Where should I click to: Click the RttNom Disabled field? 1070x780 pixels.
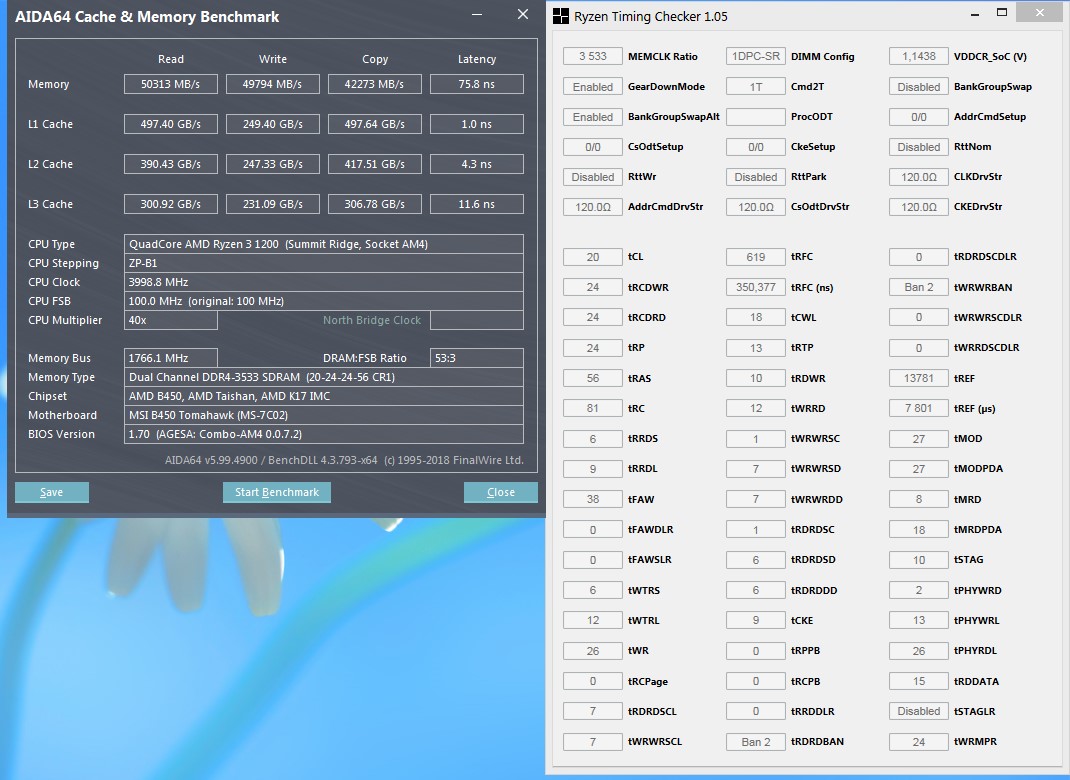919,147
